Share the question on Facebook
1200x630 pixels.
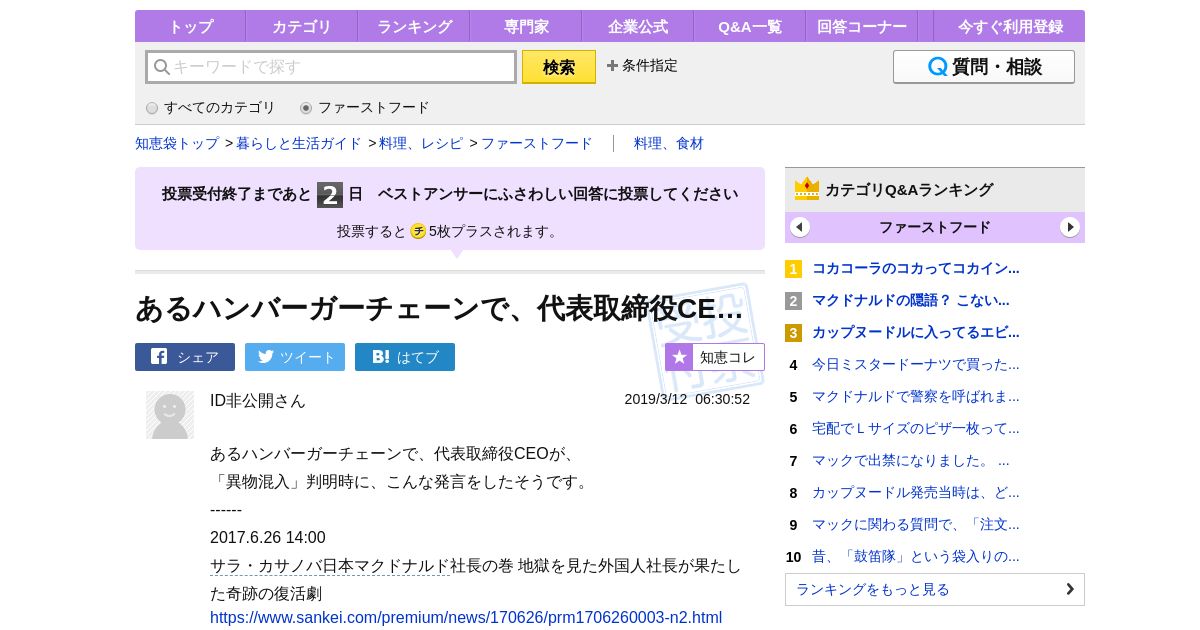tap(185, 357)
